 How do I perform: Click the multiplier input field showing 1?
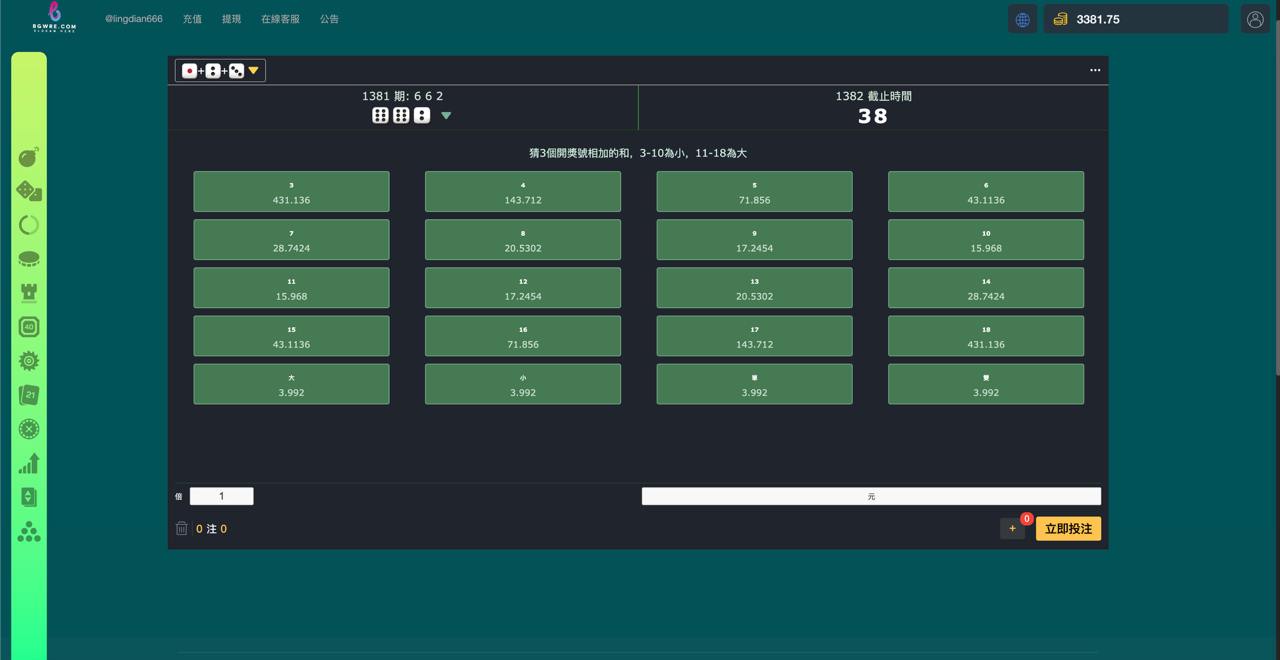point(222,496)
